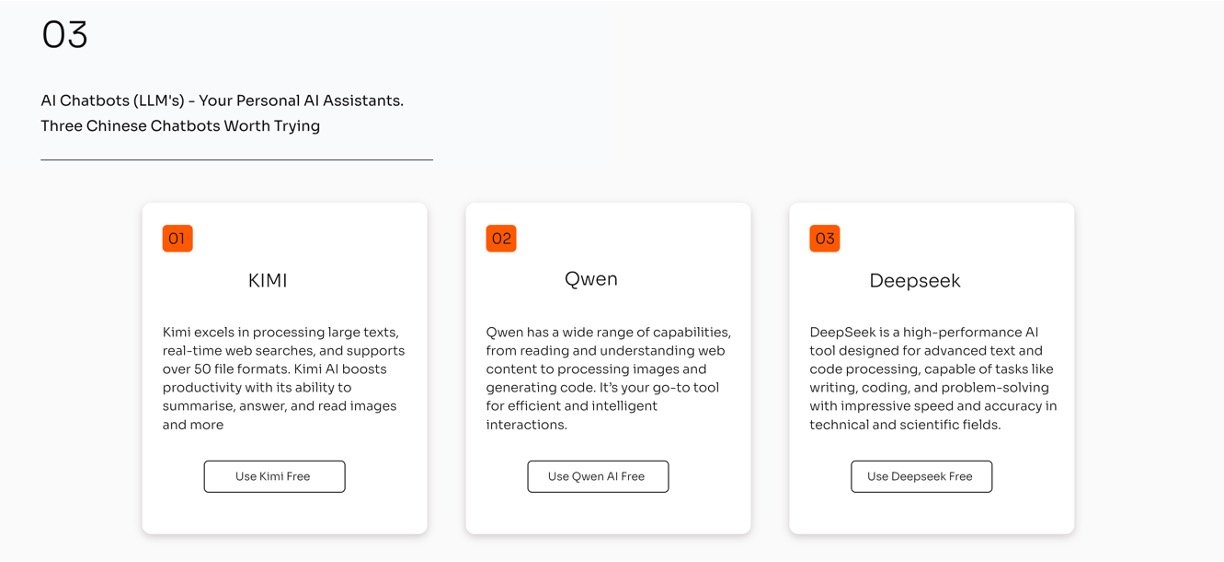Viewport: 1224px width, 562px height.
Task: Click the Use Kimi Free button
Action: (274, 477)
